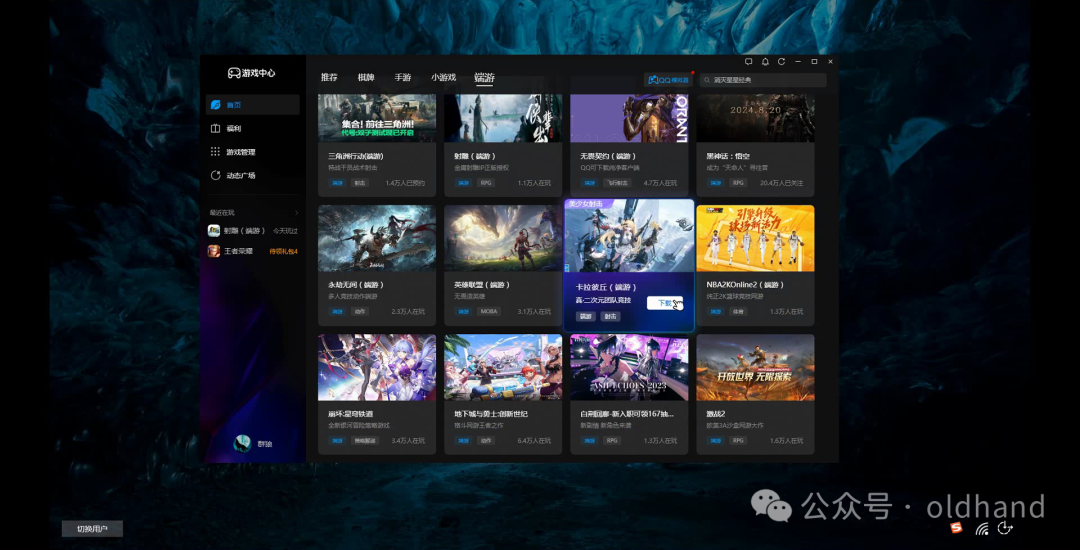Click the 英雄联盟（端游） title text
Screen dimensions: 1080x550
pos(482,284)
